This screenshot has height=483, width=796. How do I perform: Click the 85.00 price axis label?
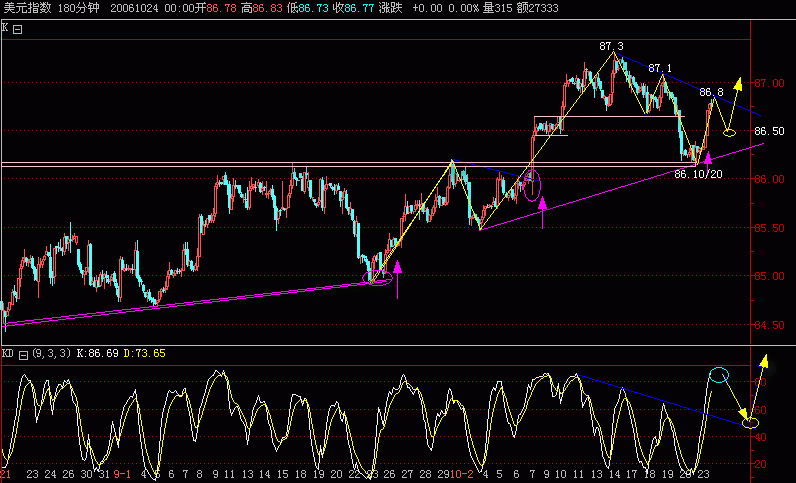769,276
